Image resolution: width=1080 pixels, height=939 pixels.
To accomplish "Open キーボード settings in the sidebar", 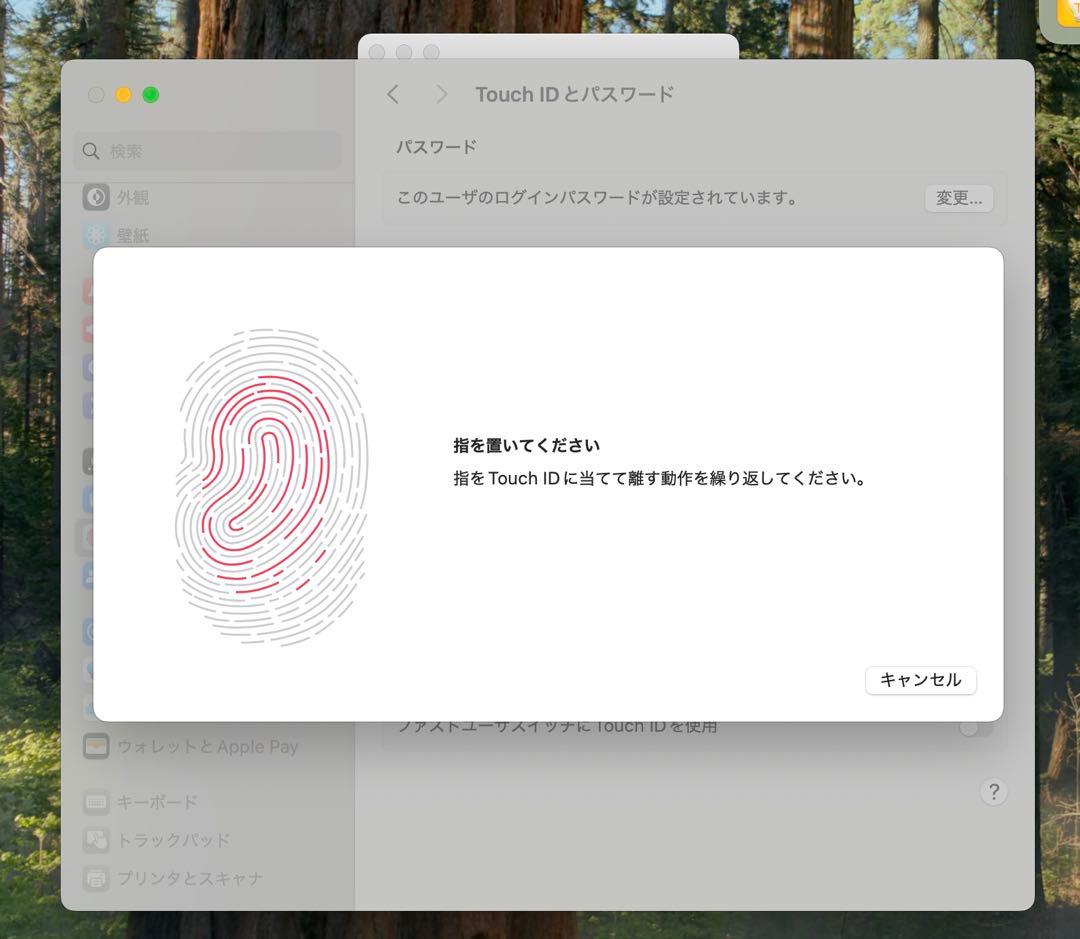I will click(x=157, y=802).
